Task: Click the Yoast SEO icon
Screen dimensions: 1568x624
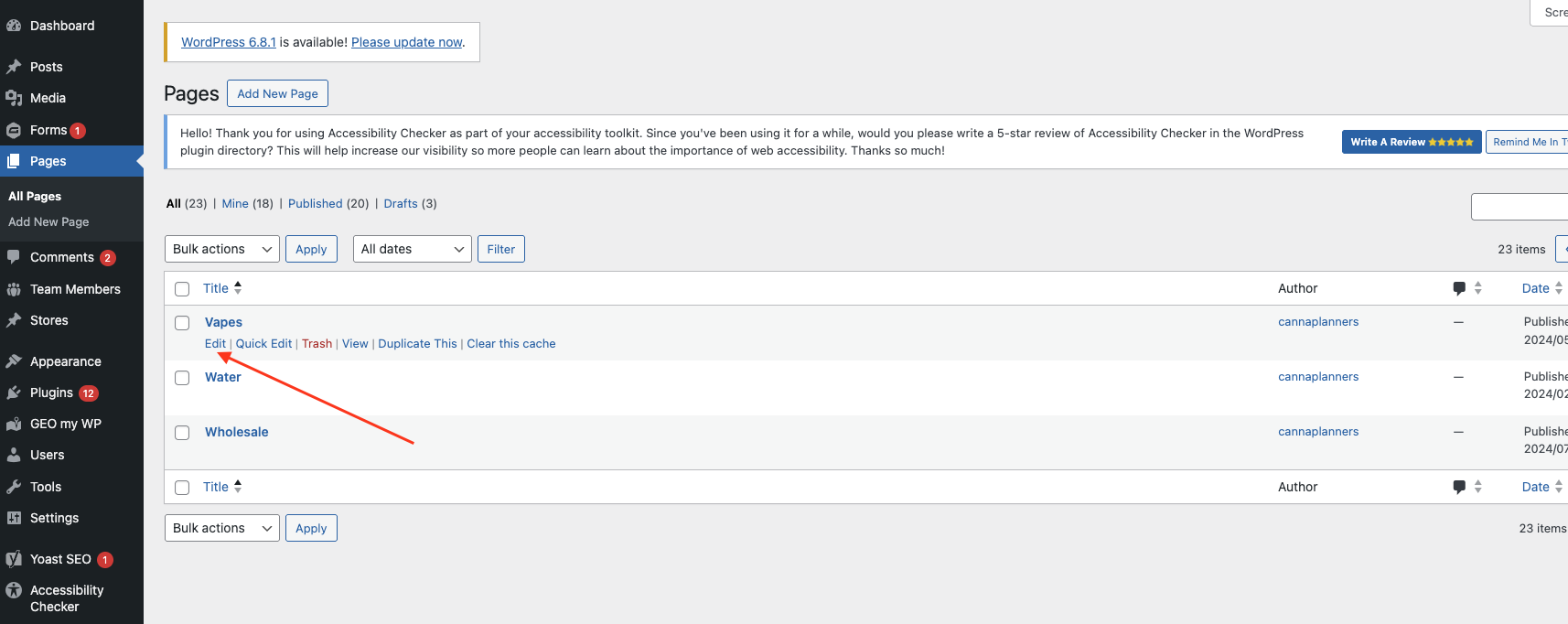Action: (14, 559)
